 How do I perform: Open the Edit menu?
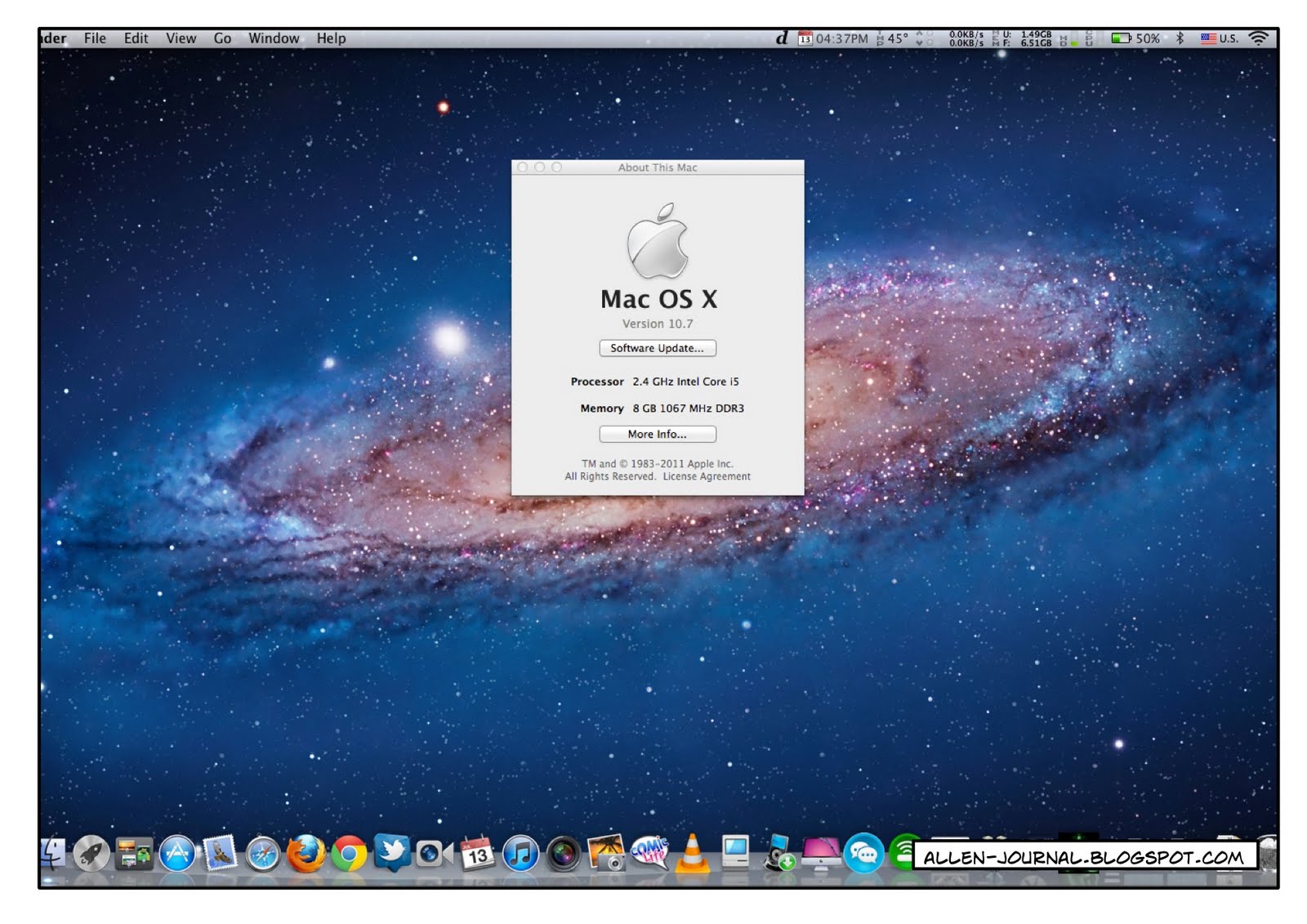136,38
